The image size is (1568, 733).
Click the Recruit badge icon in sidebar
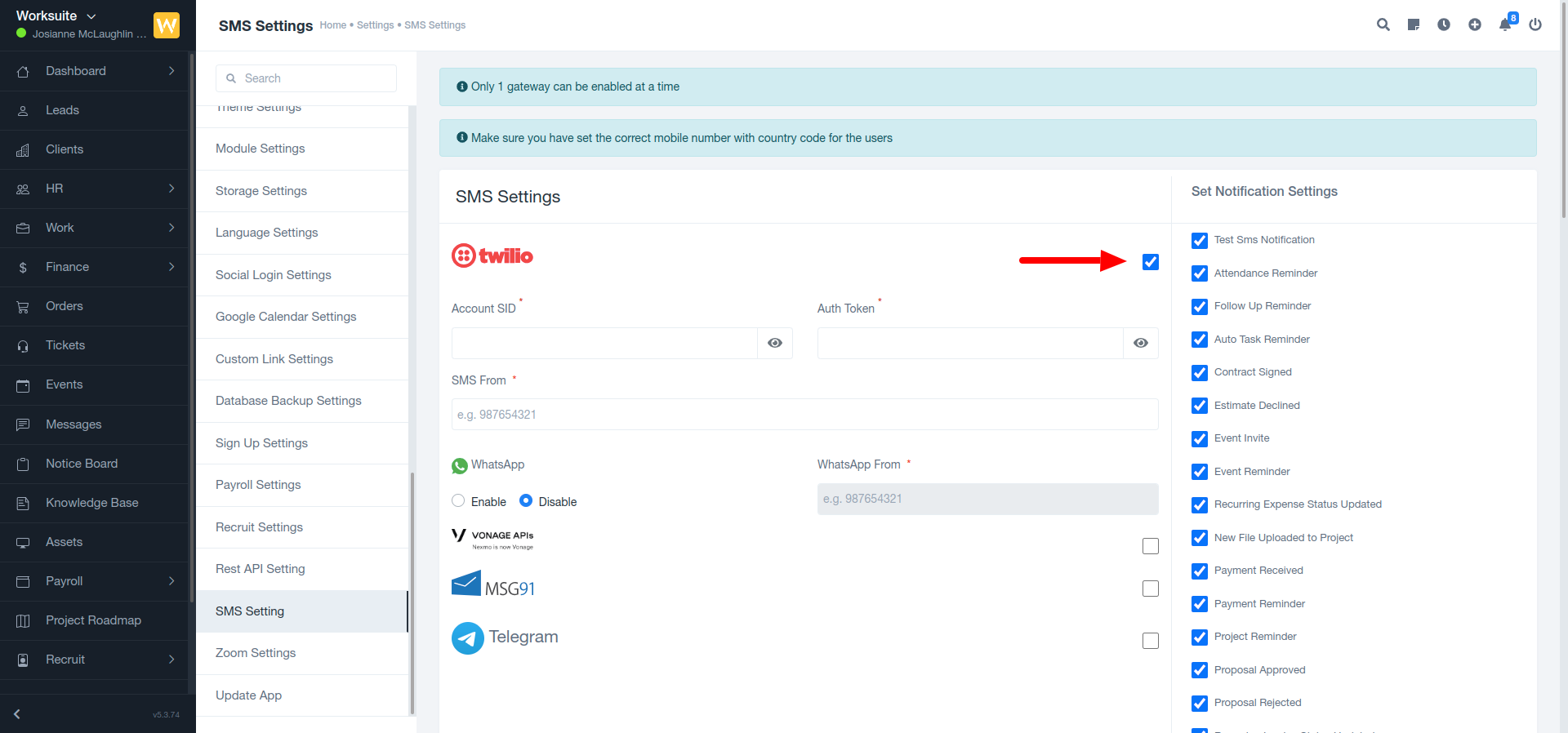click(x=23, y=660)
